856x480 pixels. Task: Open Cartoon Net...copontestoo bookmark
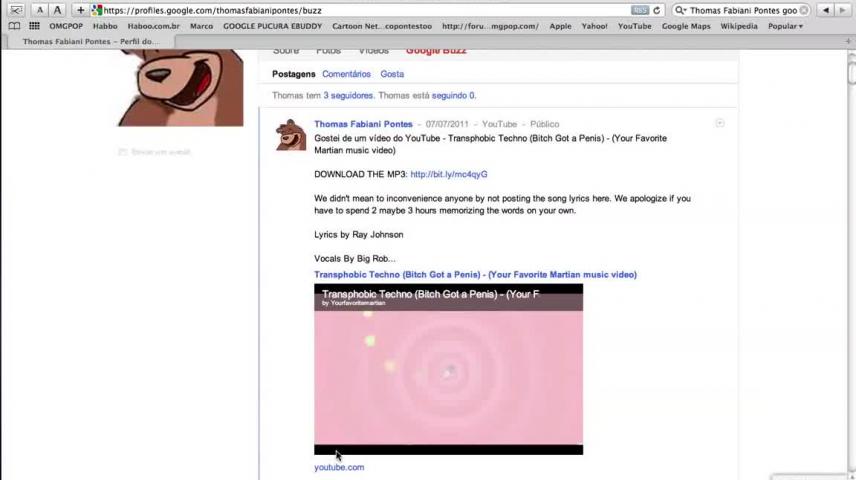(x=382, y=26)
